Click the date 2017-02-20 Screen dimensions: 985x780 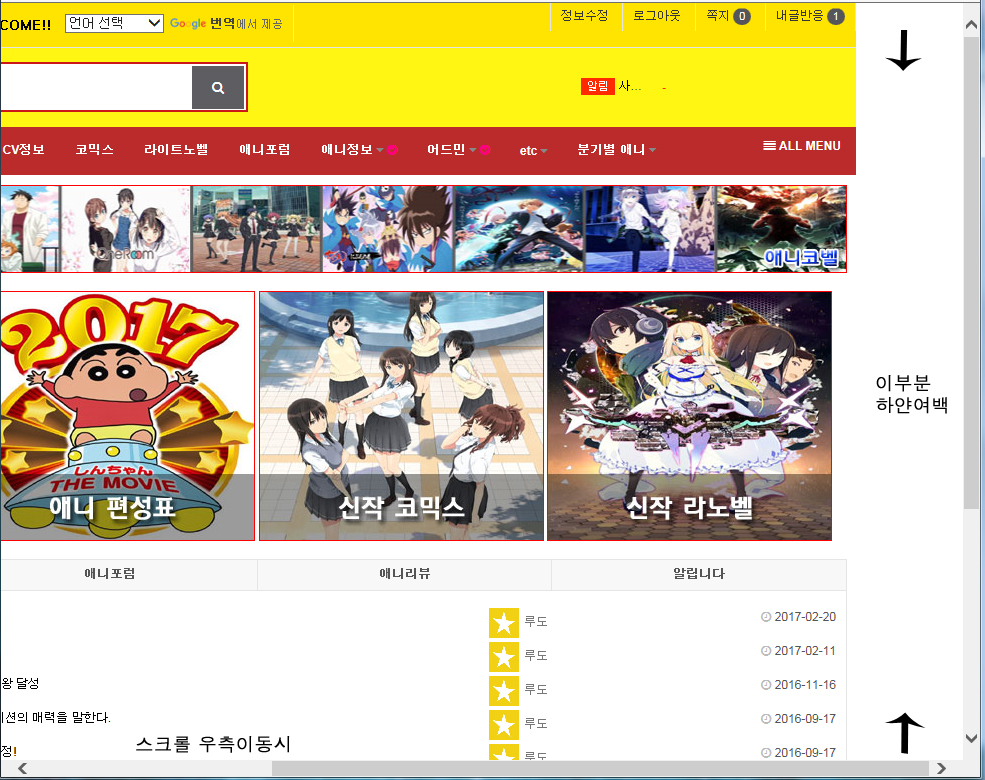(x=805, y=617)
